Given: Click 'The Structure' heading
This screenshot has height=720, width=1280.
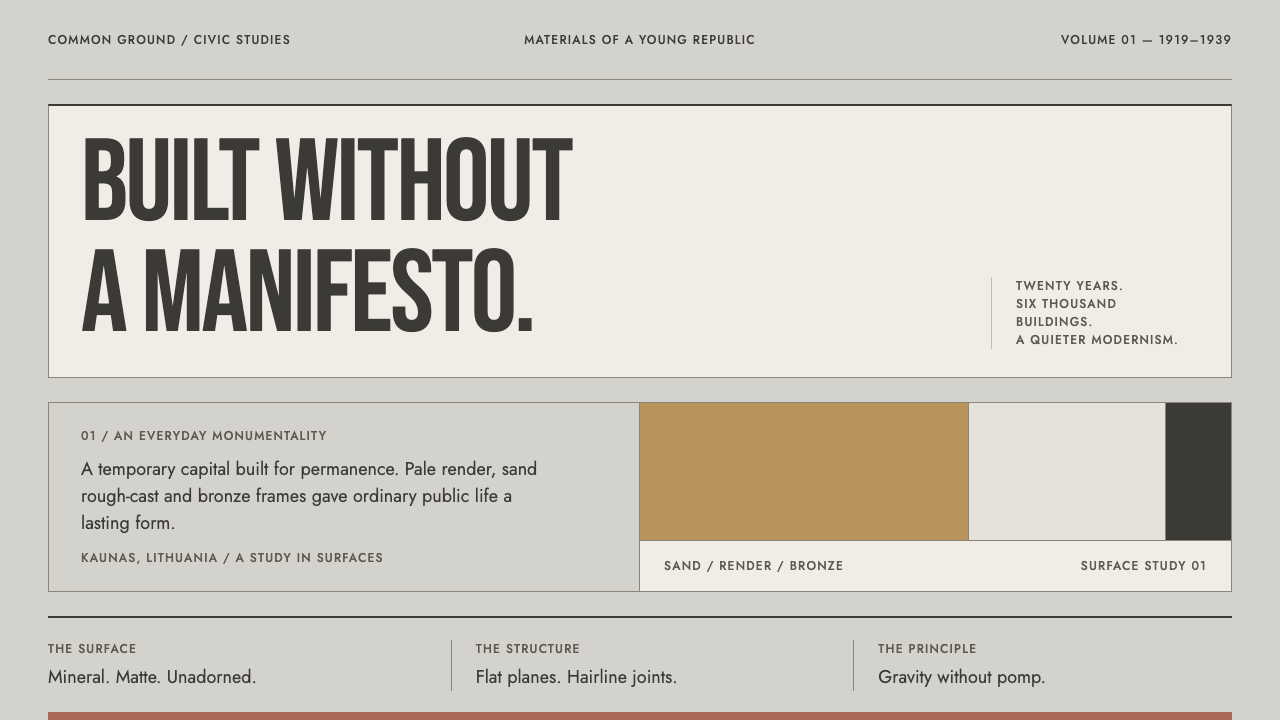Looking at the screenshot, I should pyautogui.click(x=528, y=649).
